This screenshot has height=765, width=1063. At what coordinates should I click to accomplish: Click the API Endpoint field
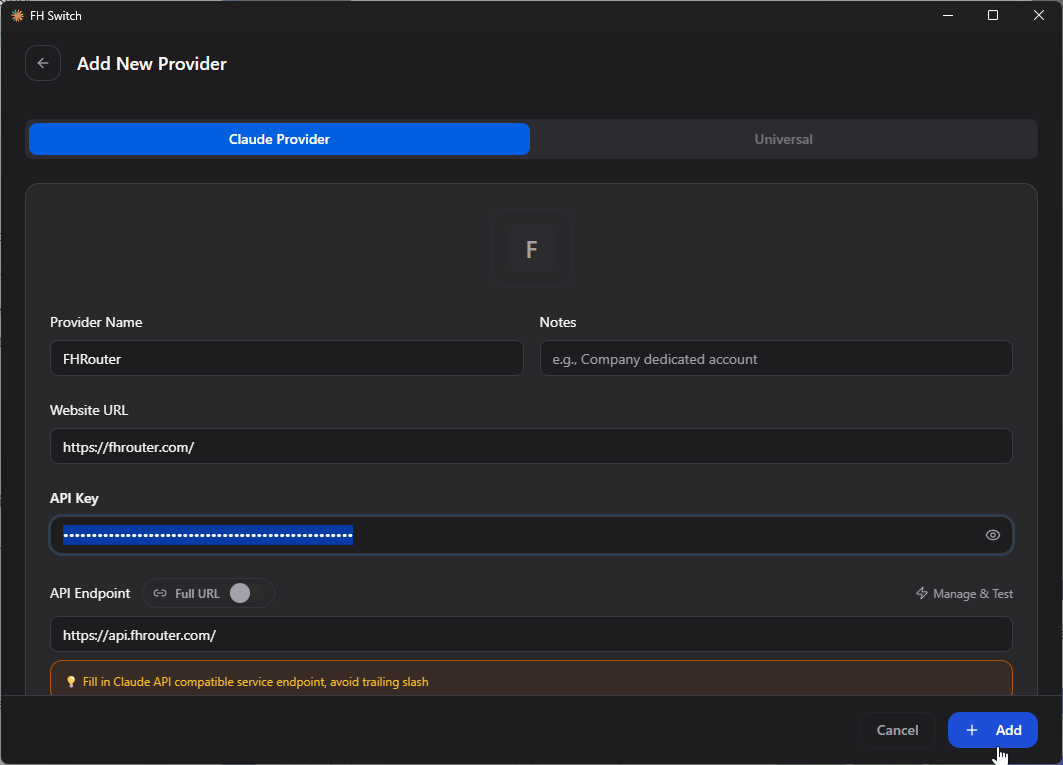coord(532,634)
